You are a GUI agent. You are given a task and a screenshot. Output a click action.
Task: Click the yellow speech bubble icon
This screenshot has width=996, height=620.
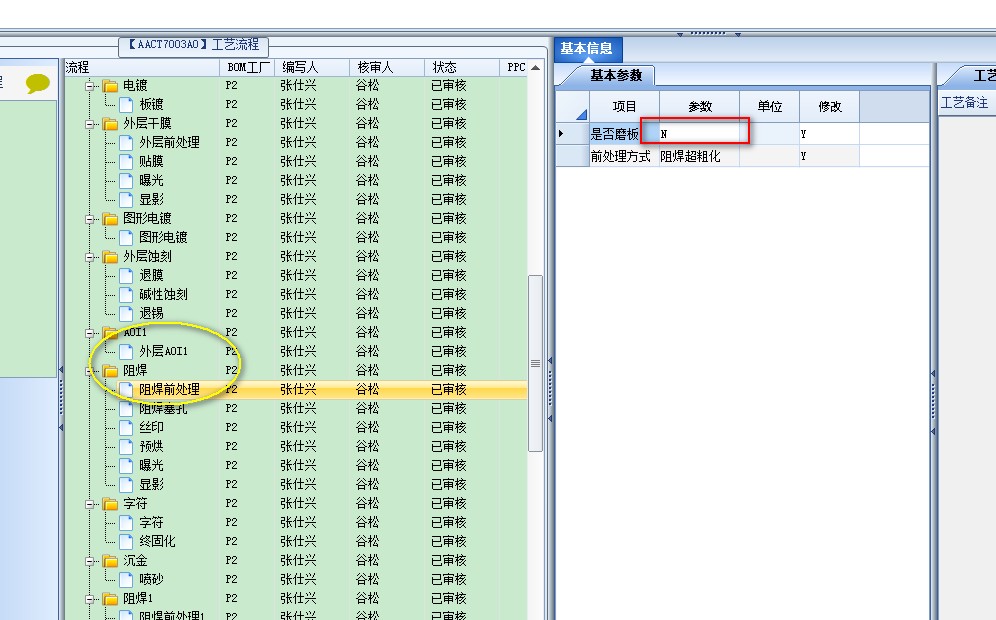pos(37,83)
